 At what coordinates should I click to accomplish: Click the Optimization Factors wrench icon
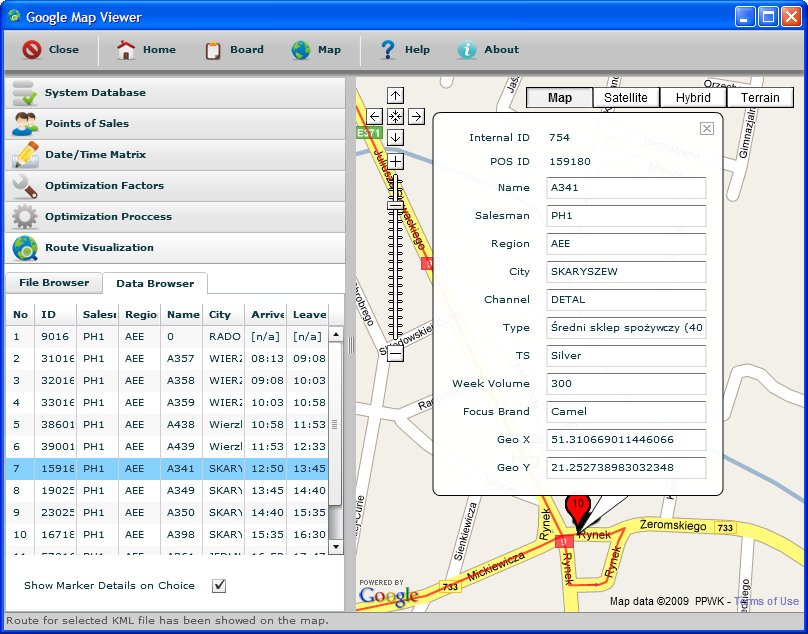(25, 186)
